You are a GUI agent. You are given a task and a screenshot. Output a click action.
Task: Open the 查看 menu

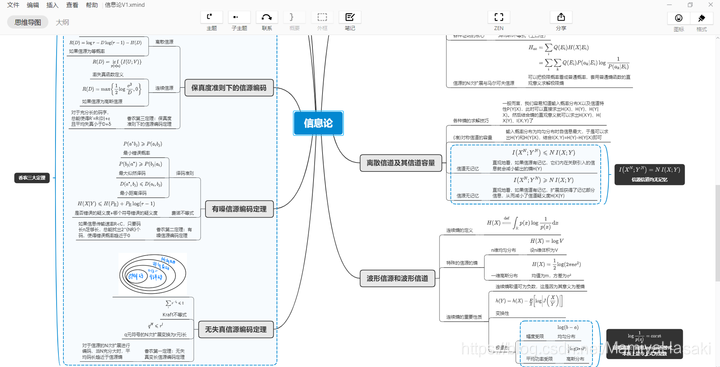point(72,5)
